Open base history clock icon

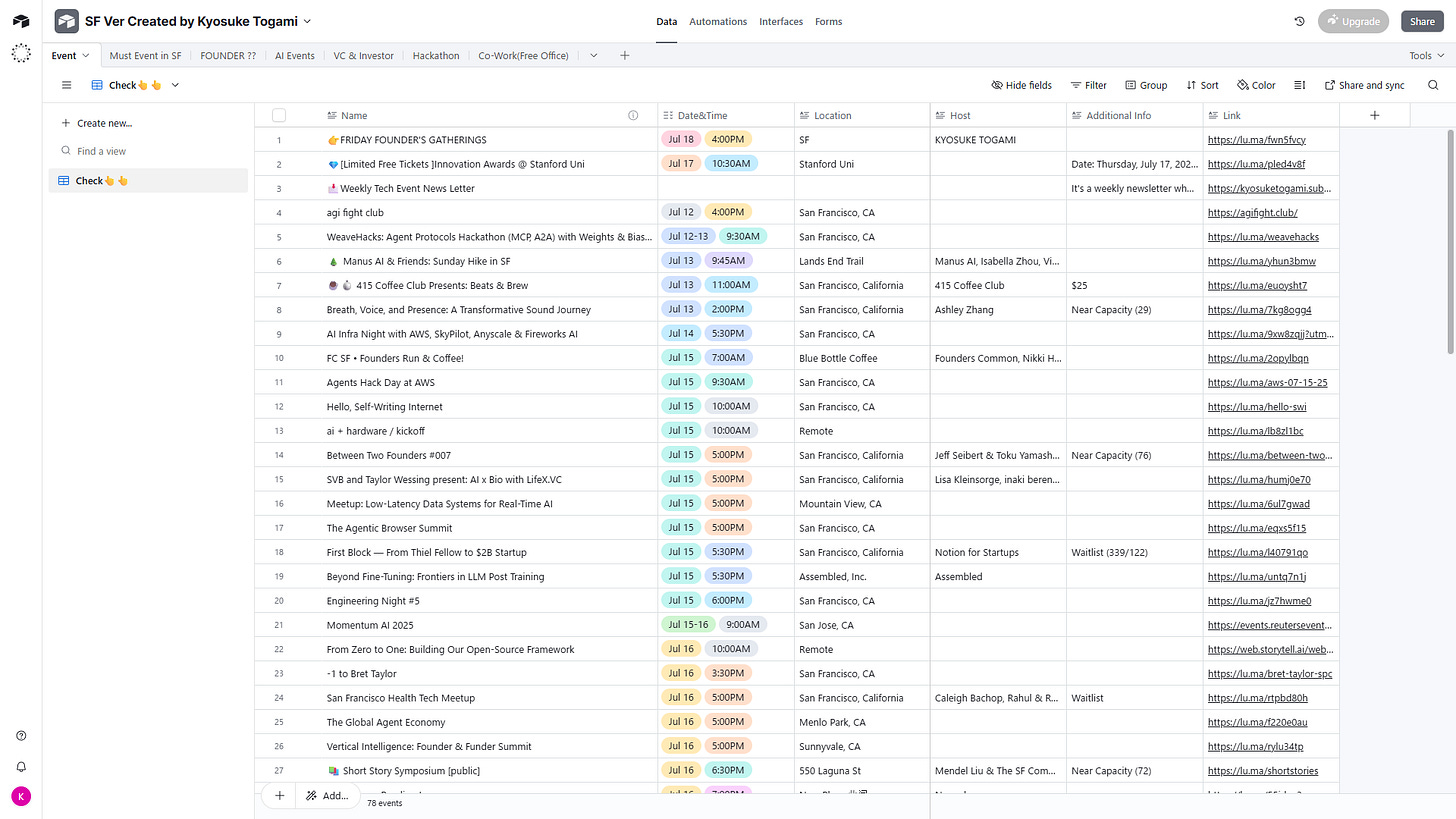[1299, 21]
